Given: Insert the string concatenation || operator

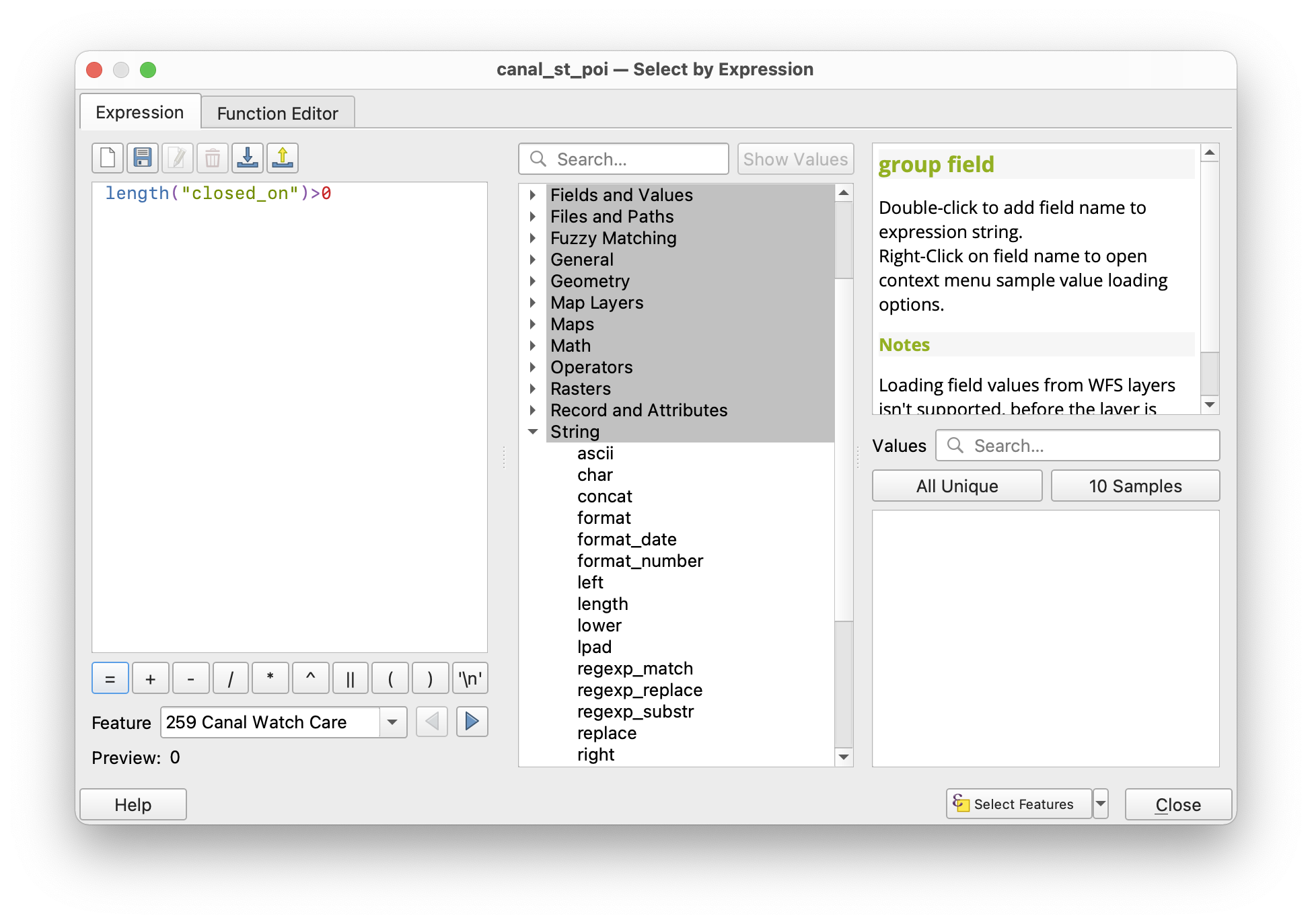Looking at the screenshot, I should coord(350,679).
